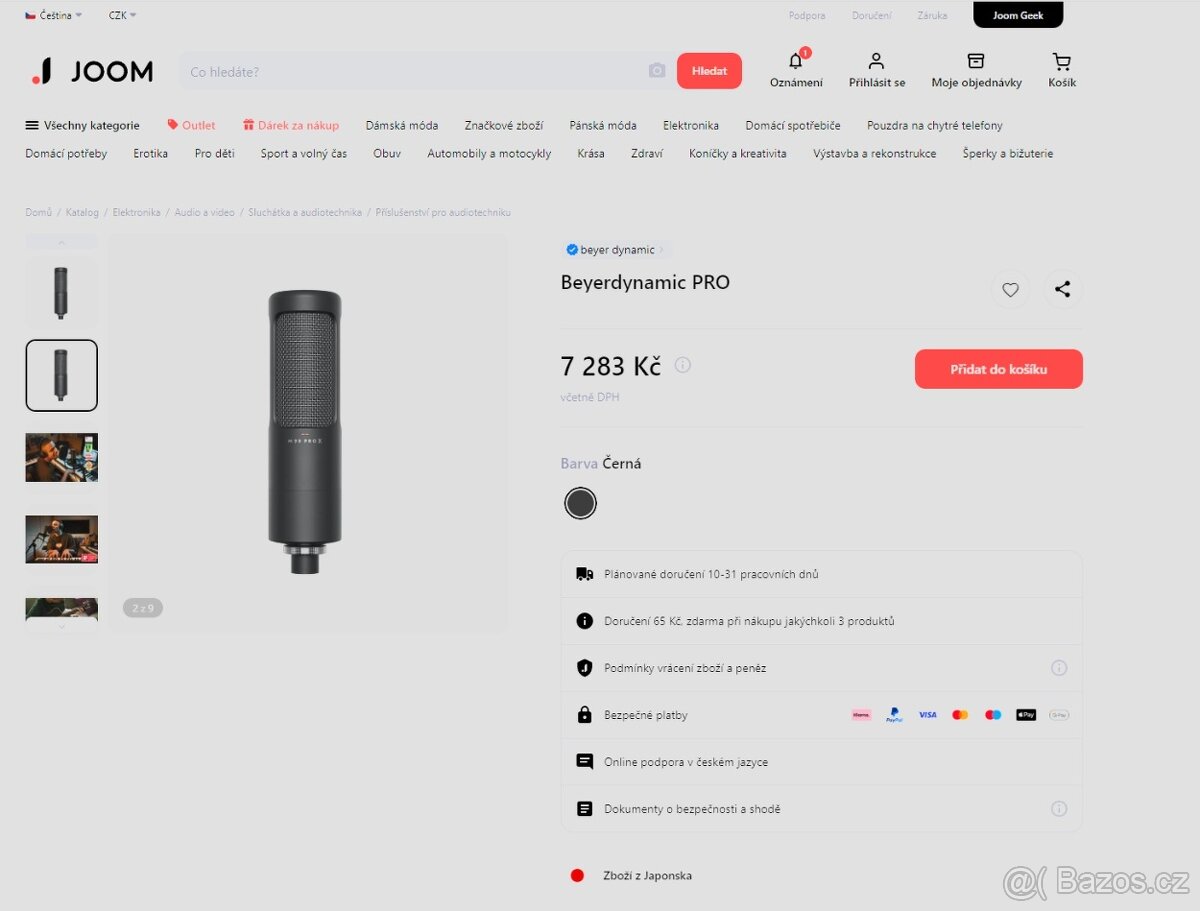The image size is (1200, 911).
Task: Click the Přihlásit se user icon
Action: point(877,61)
